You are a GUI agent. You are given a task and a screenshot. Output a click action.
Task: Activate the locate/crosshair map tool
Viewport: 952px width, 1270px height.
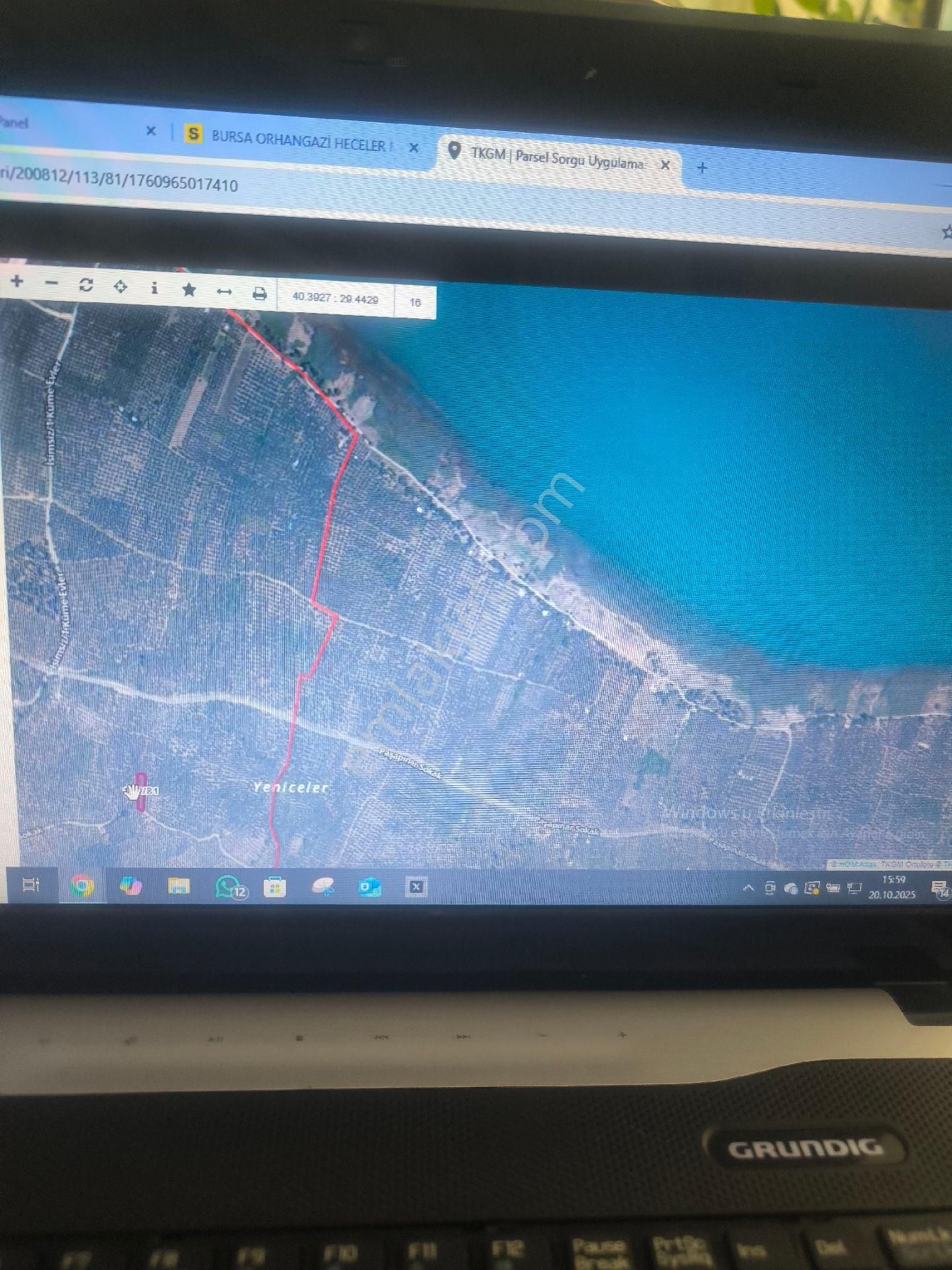(x=120, y=286)
